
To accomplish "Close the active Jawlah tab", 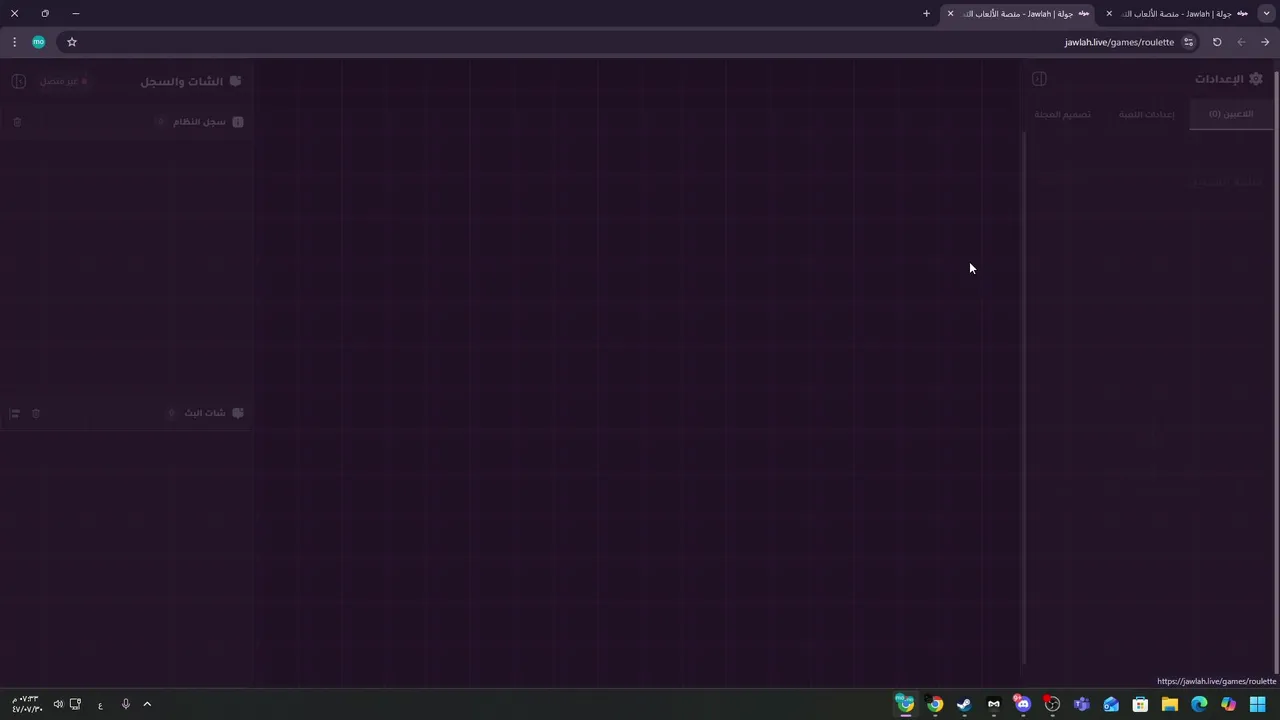I will (950, 14).
